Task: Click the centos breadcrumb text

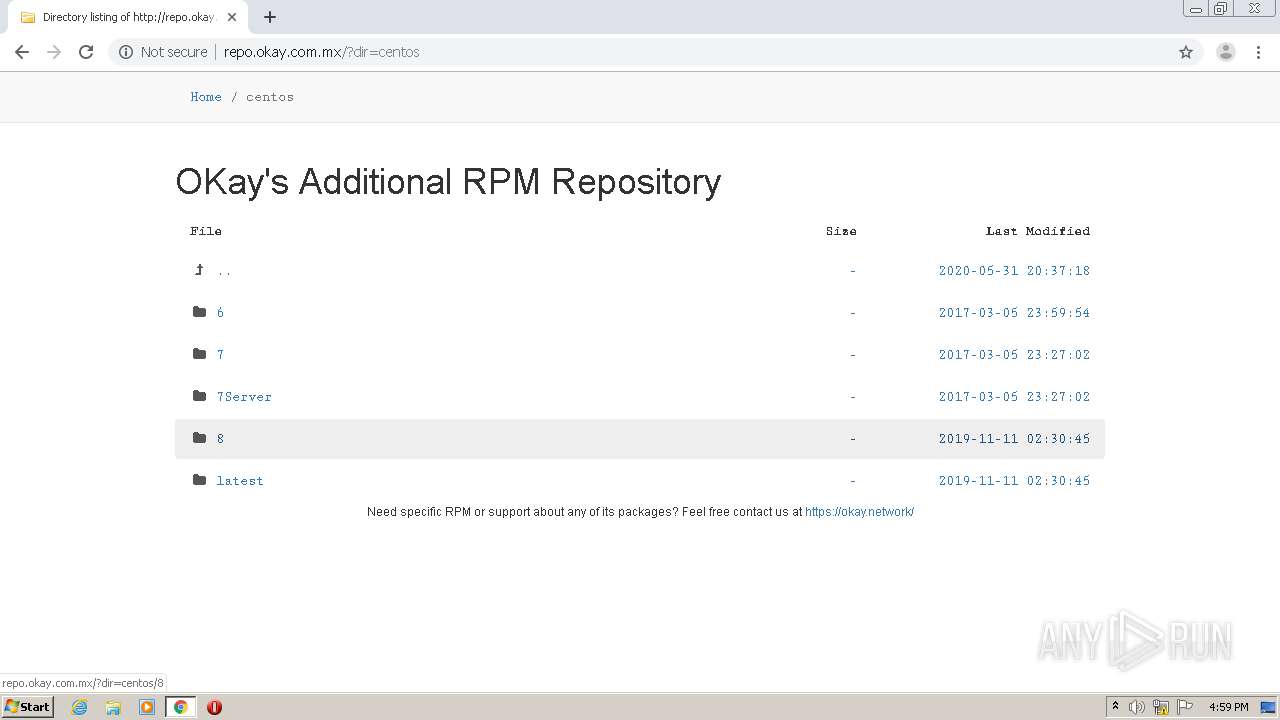Action: click(270, 97)
